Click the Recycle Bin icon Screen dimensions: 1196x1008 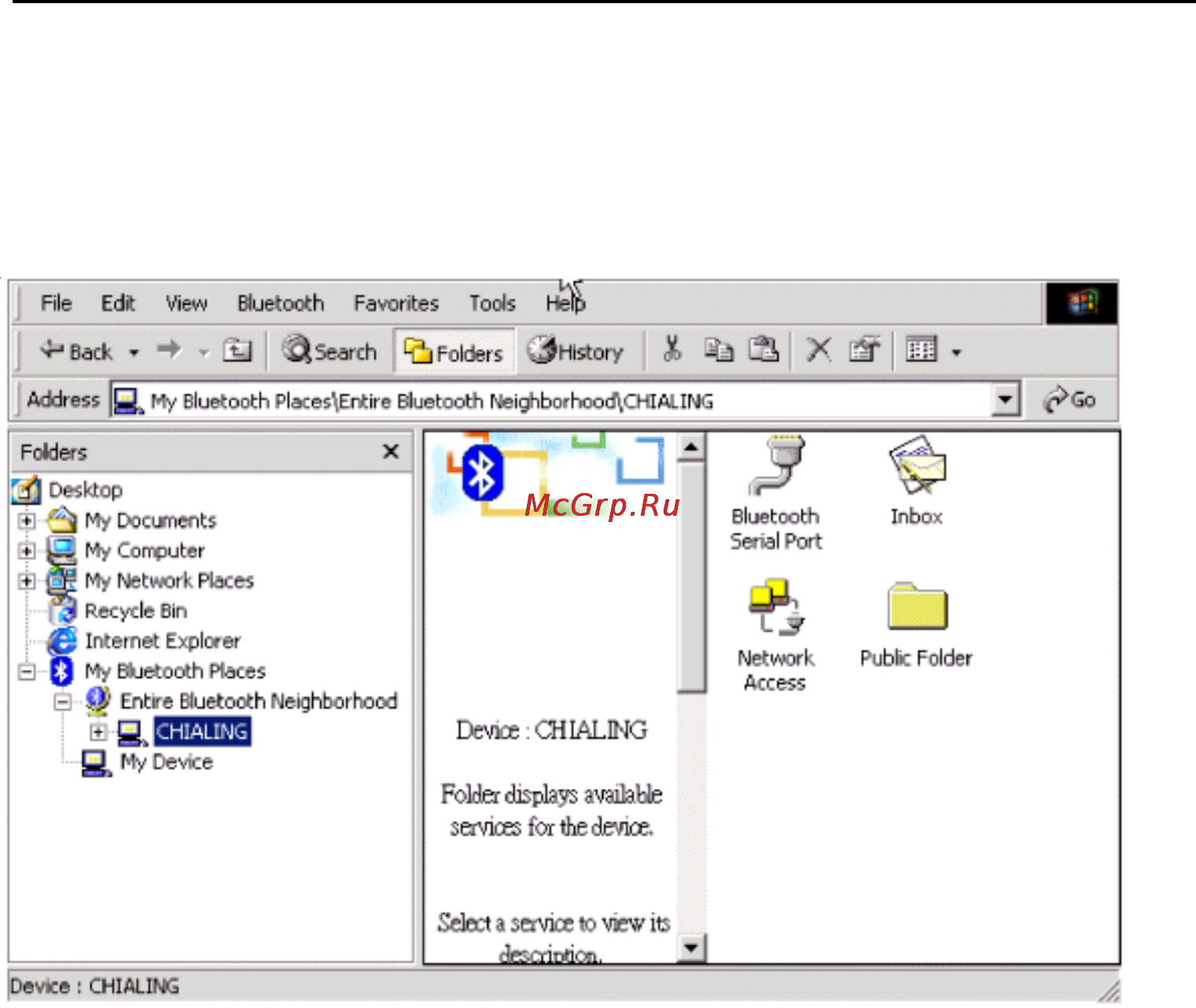point(62,611)
